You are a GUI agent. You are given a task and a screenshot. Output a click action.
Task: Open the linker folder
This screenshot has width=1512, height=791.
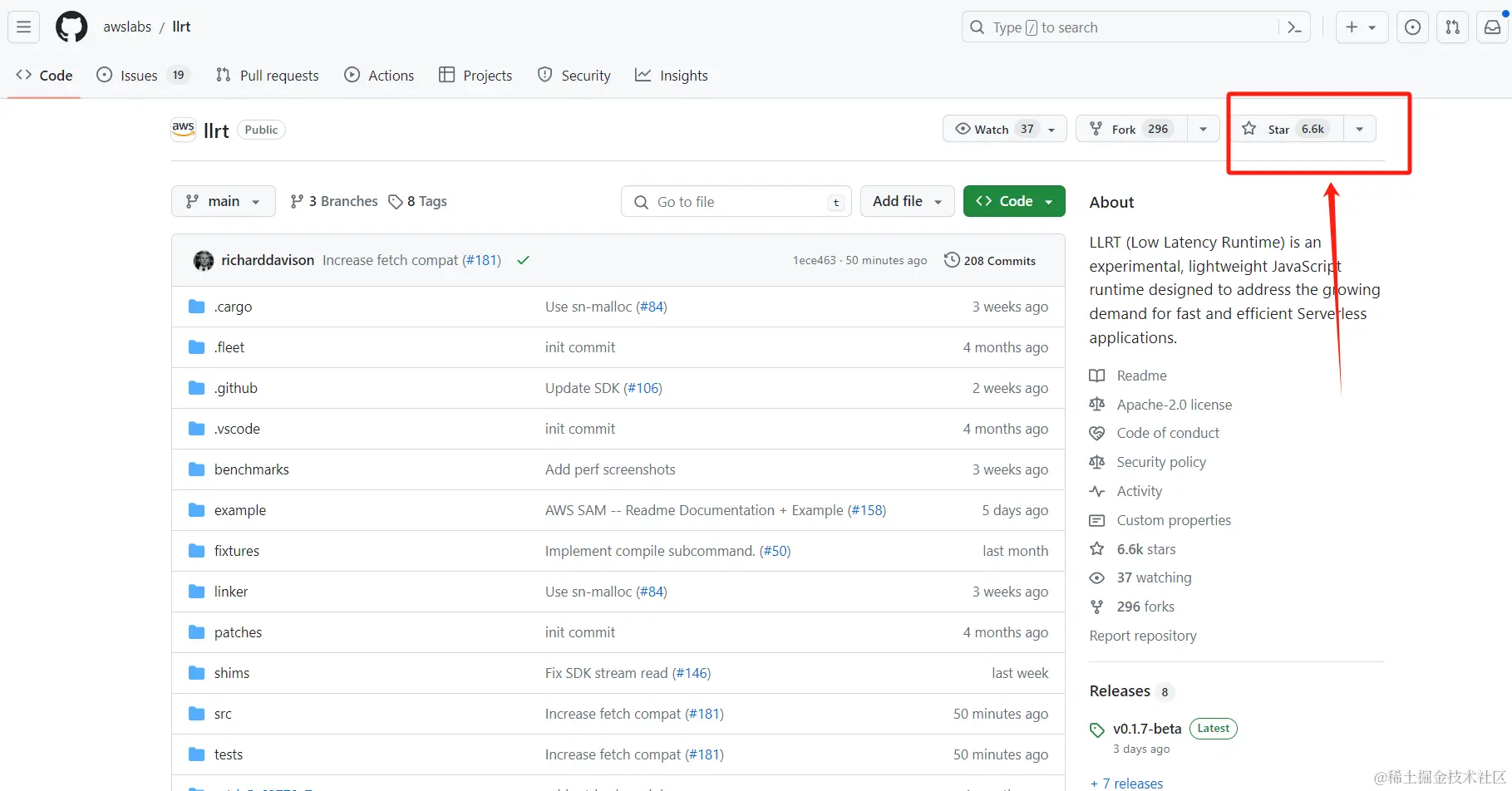(x=231, y=592)
